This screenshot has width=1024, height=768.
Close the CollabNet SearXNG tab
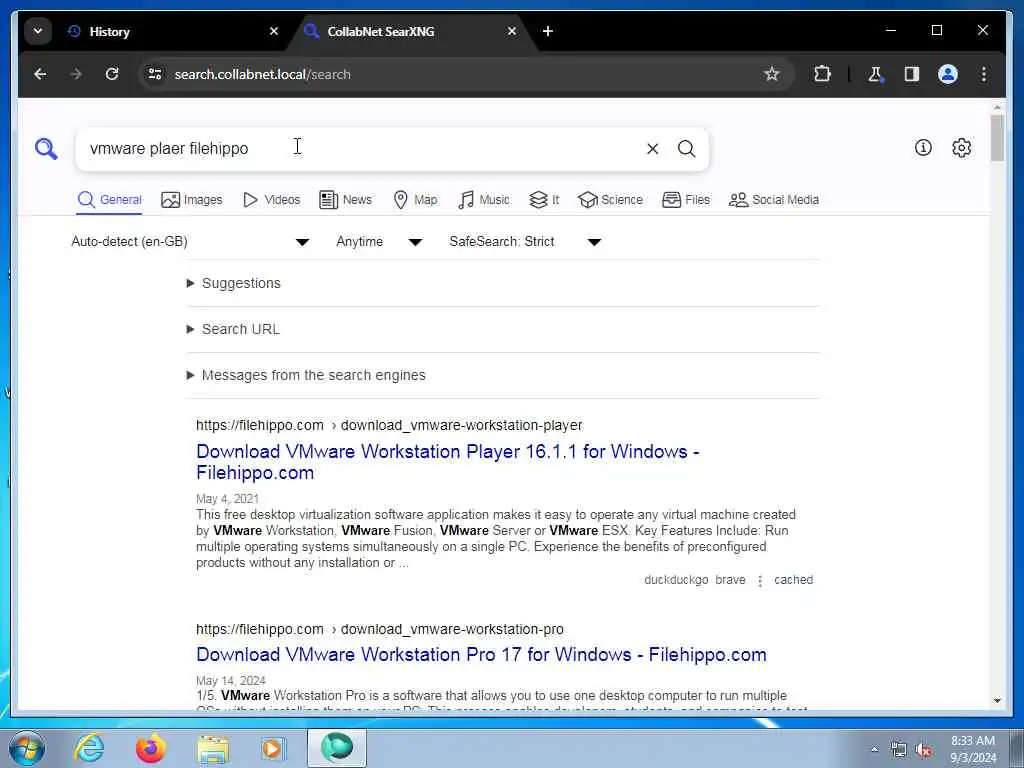pos(512,31)
